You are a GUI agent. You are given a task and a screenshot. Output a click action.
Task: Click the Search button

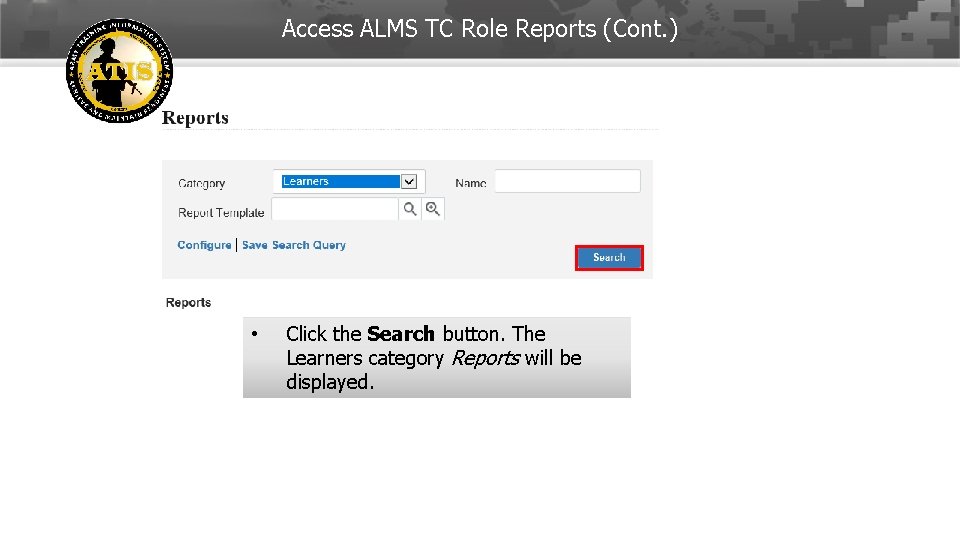tap(609, 258)
